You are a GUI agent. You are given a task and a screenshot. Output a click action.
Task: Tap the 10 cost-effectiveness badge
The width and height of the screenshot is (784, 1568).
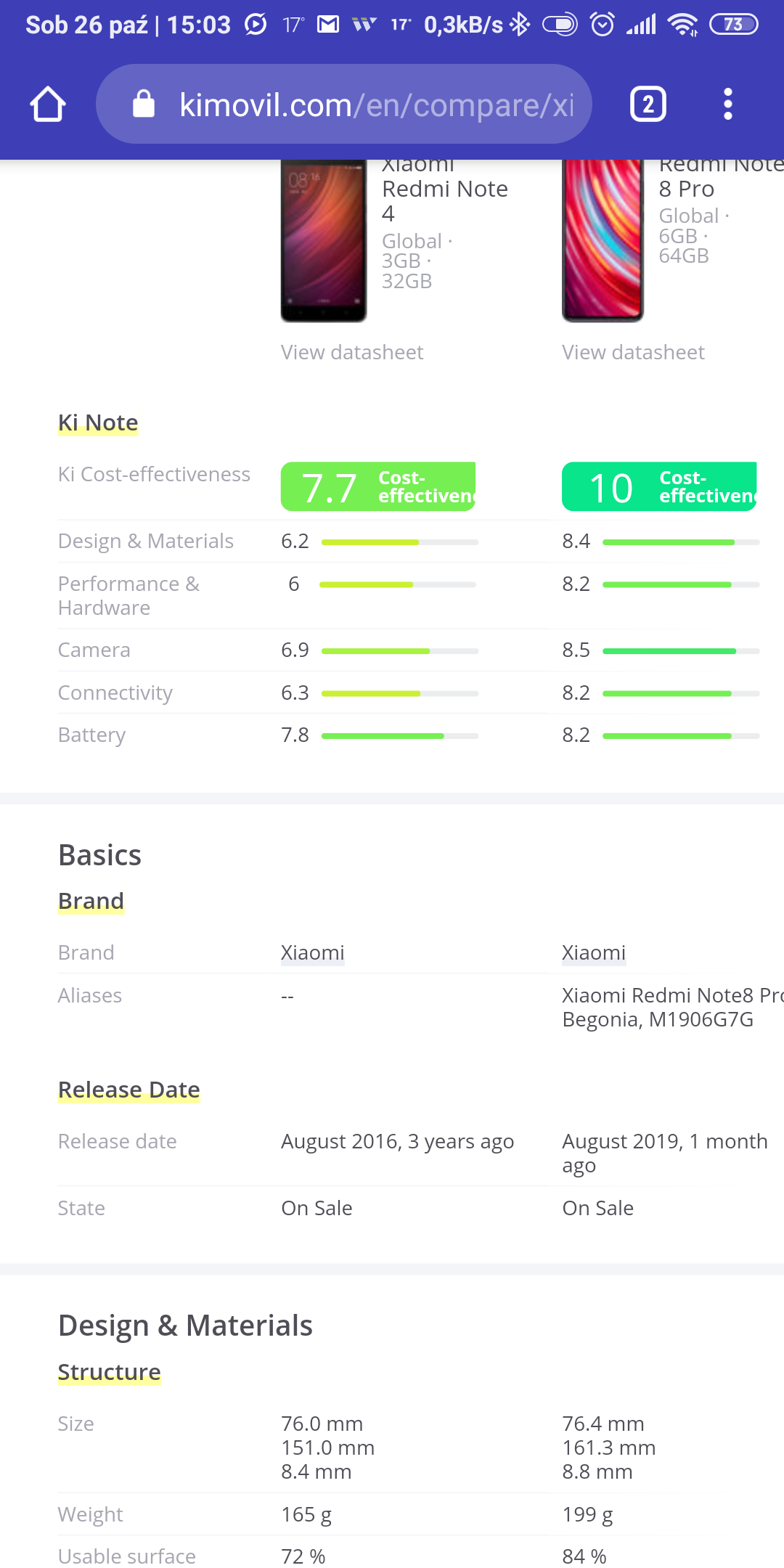[659, 487]
